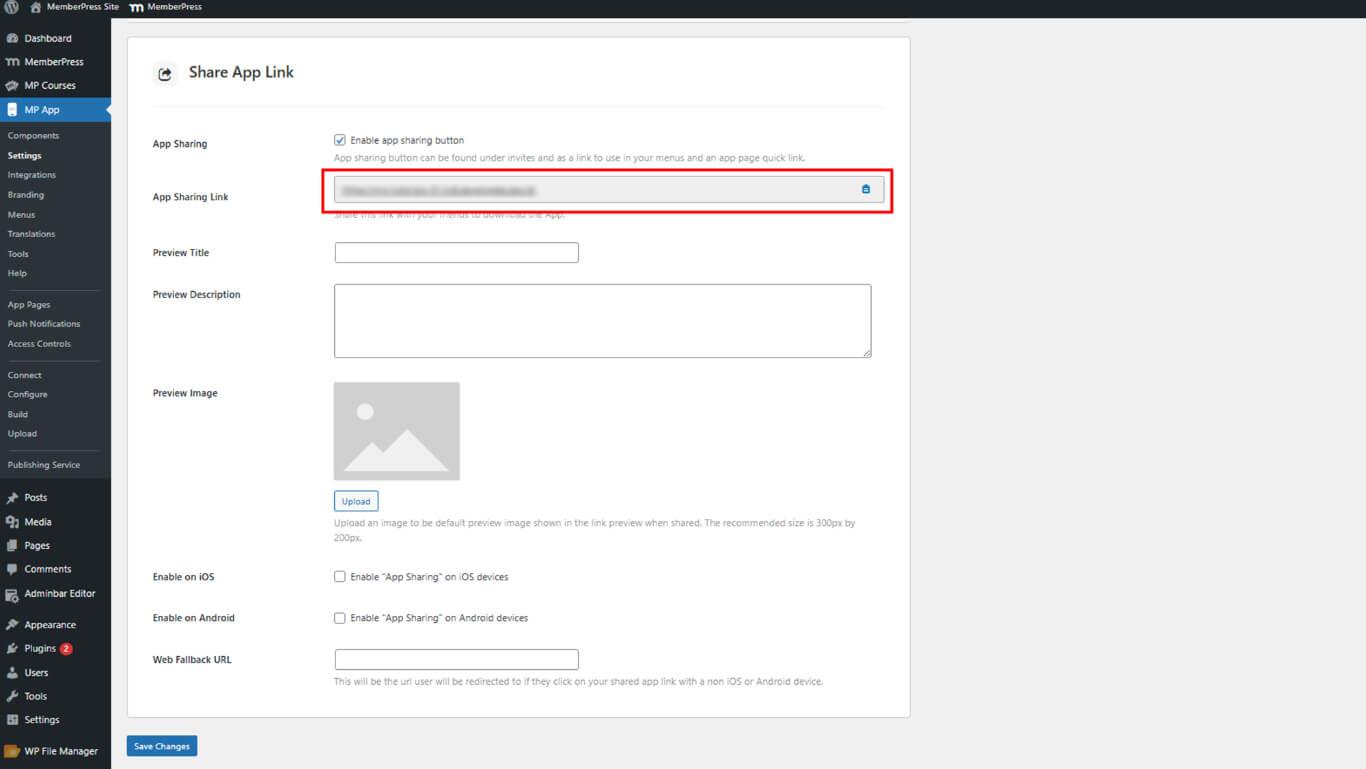Open Push Notifications in the sidebar
This screenshot has height=769, width=1366.
[x=44, y=324]
